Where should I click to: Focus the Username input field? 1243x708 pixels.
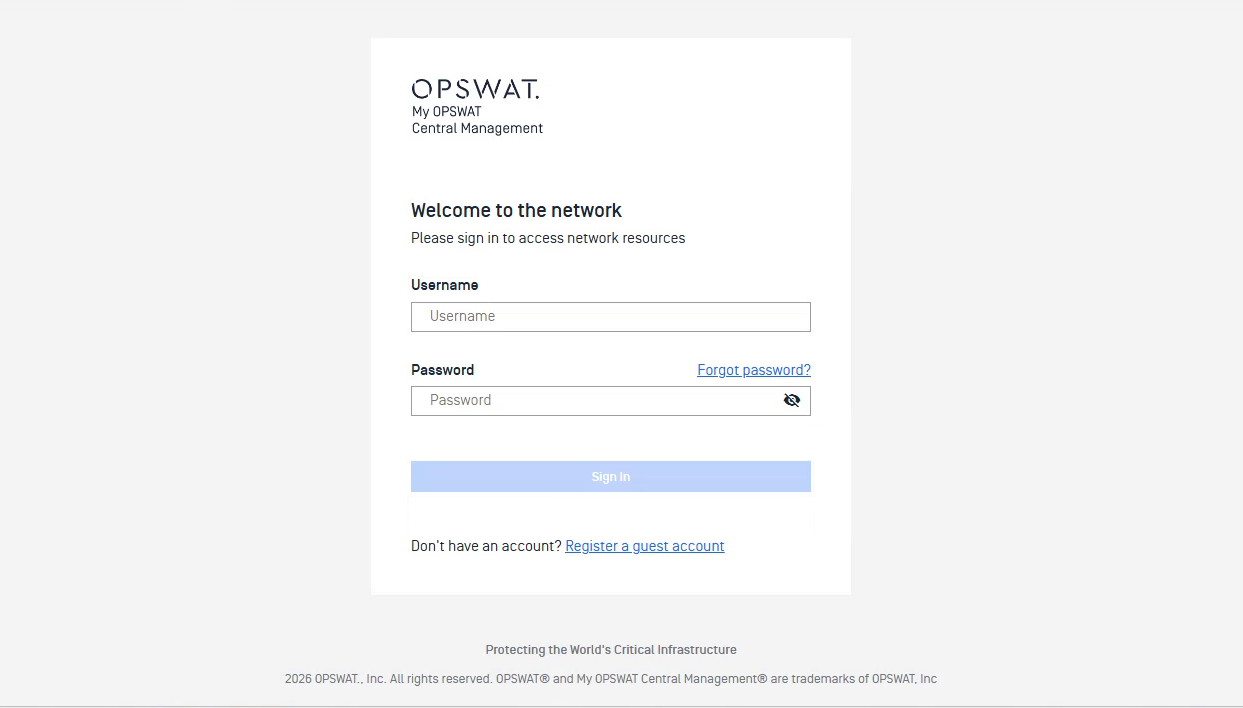[611, 317]
